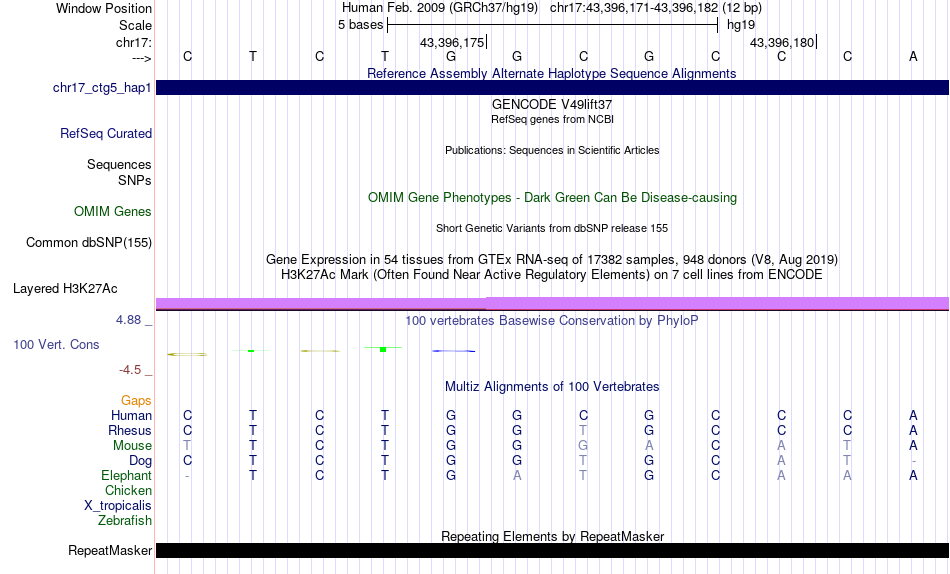Viewport: 950px width, 574px height.
Task: Click the Dog gap dash in last column
Action: [913, 461]
